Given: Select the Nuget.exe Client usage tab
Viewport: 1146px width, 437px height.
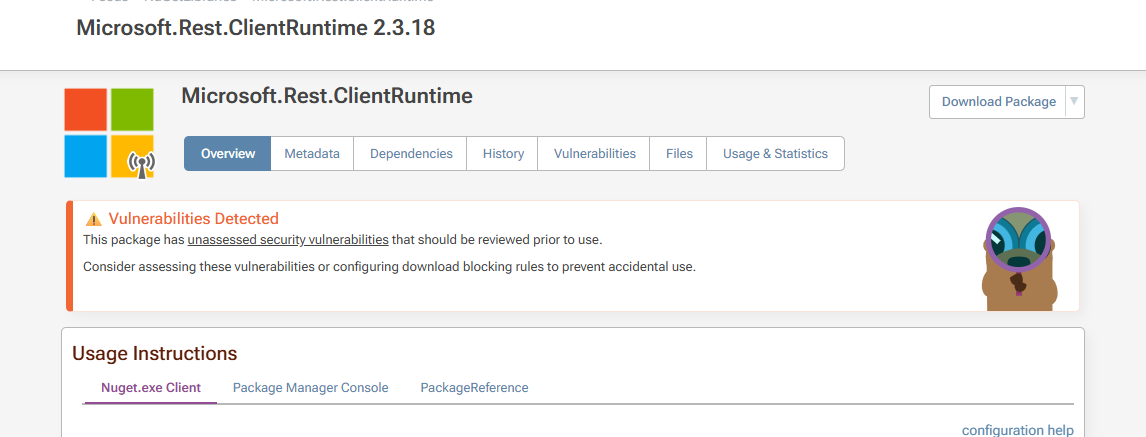Looking at the screenshot, I should tap(151, 388).
